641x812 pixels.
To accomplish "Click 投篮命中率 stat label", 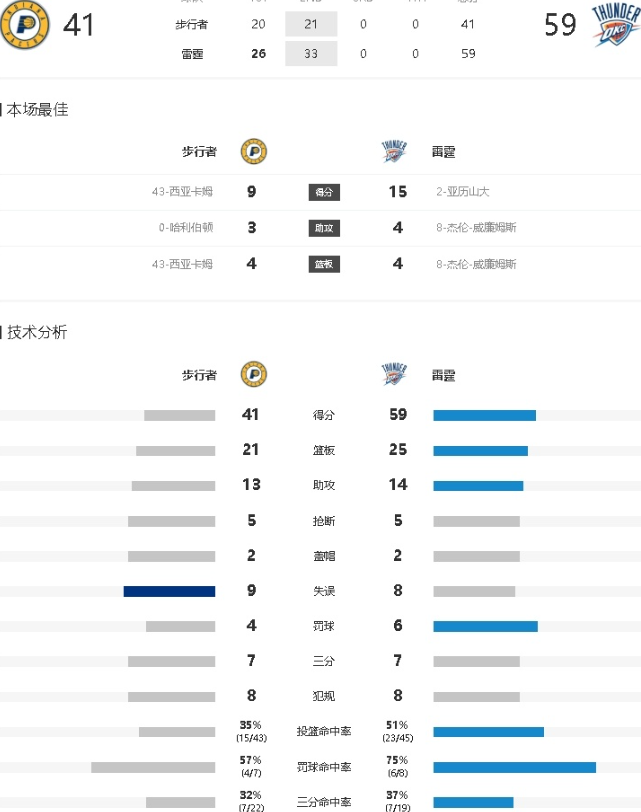I will 324,731.
